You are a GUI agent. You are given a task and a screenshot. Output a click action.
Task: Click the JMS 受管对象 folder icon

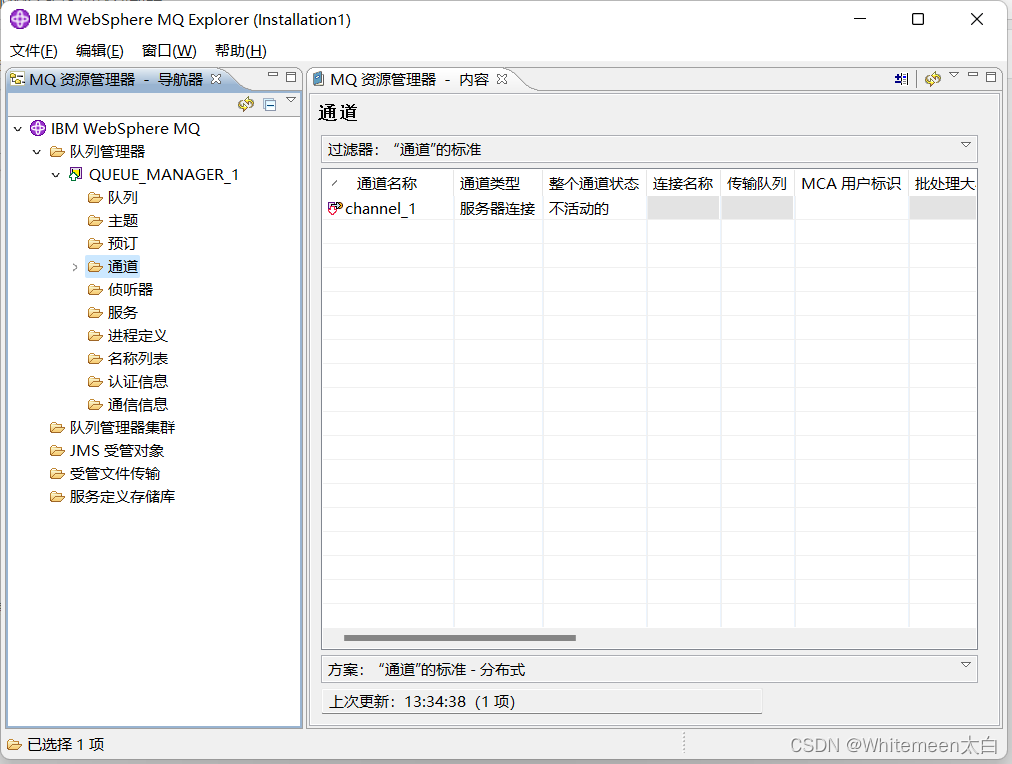57,450
